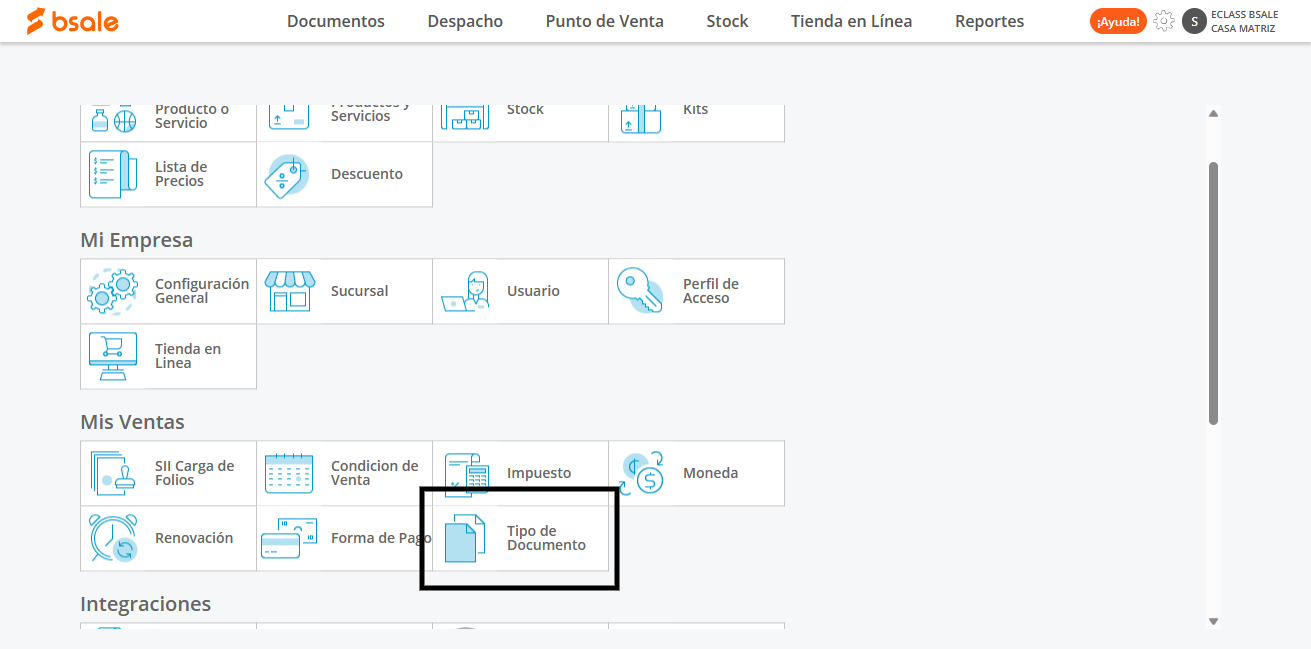Click the Tienda en Linea tile label

(x=188, y=356)
